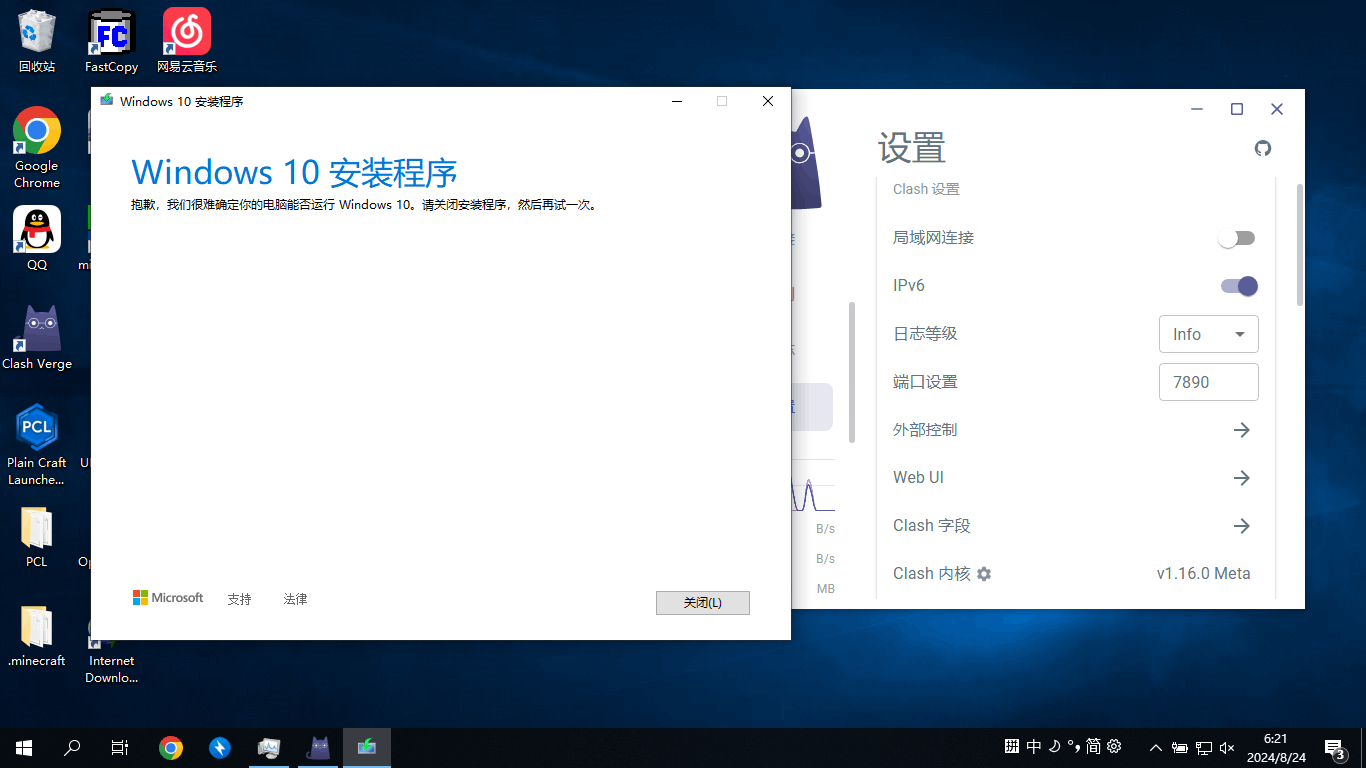
Task: Click the network tray icon
Action: (1204, 748)
